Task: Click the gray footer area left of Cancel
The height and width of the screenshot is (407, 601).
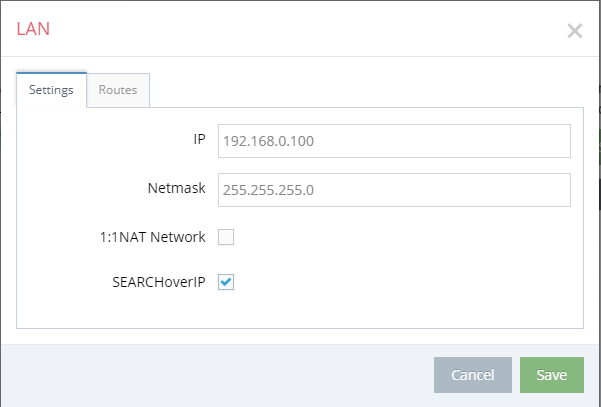Action: (217, 375)
